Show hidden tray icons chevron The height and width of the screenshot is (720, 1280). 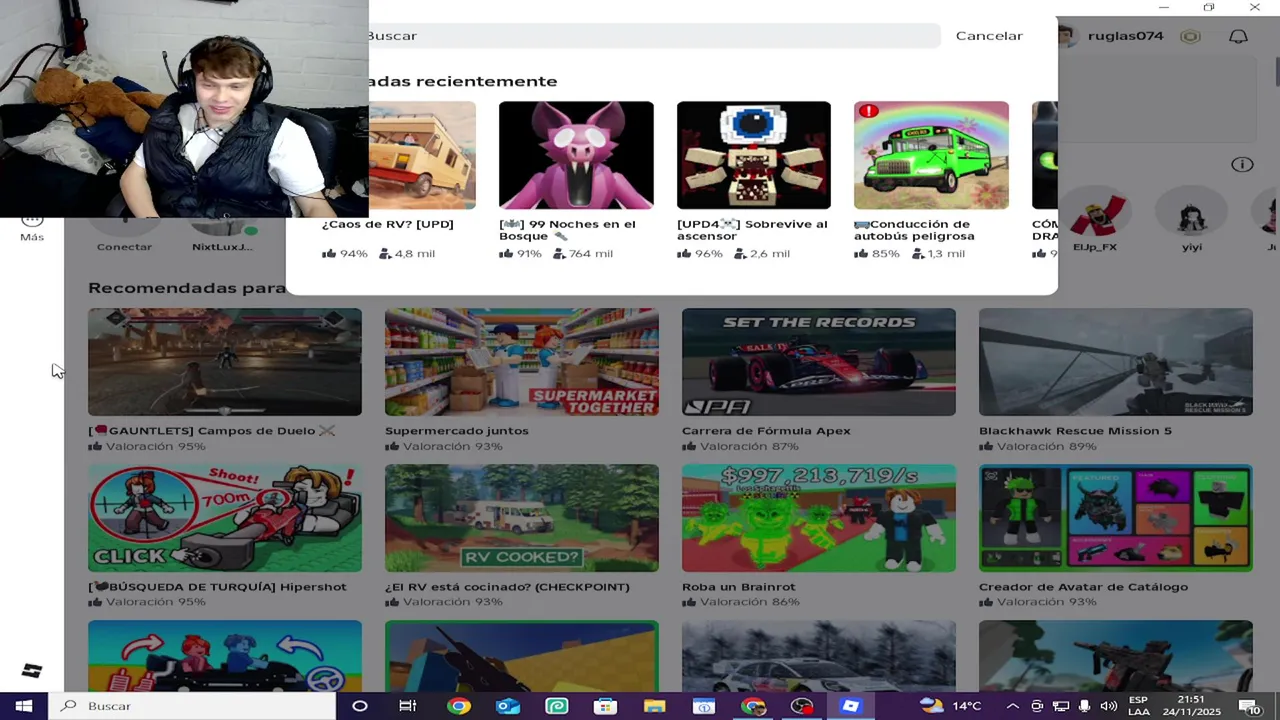point(1012,706)
